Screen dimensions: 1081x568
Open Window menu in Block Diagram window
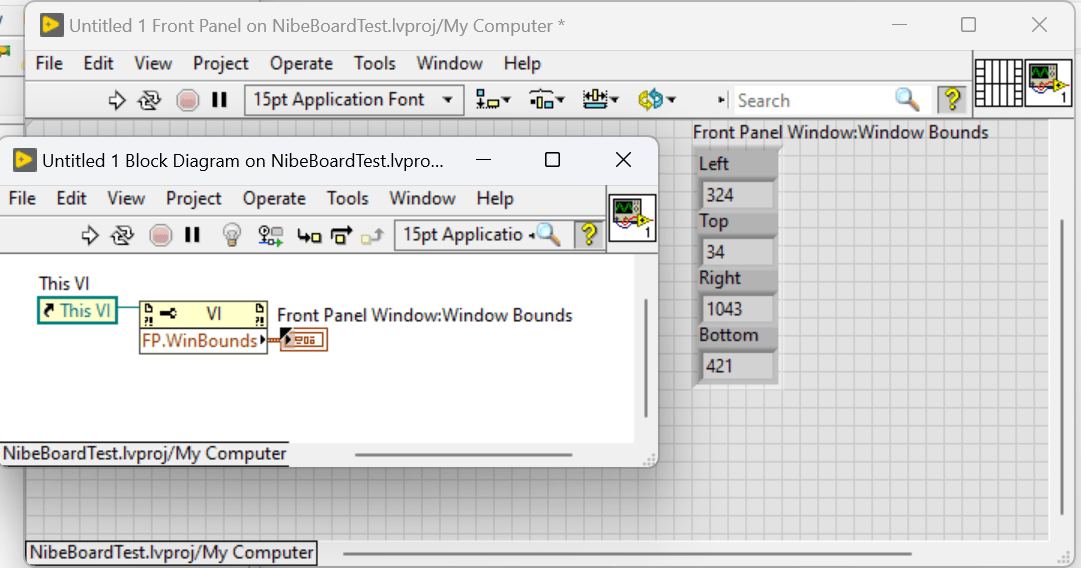[x=423, y=199]
